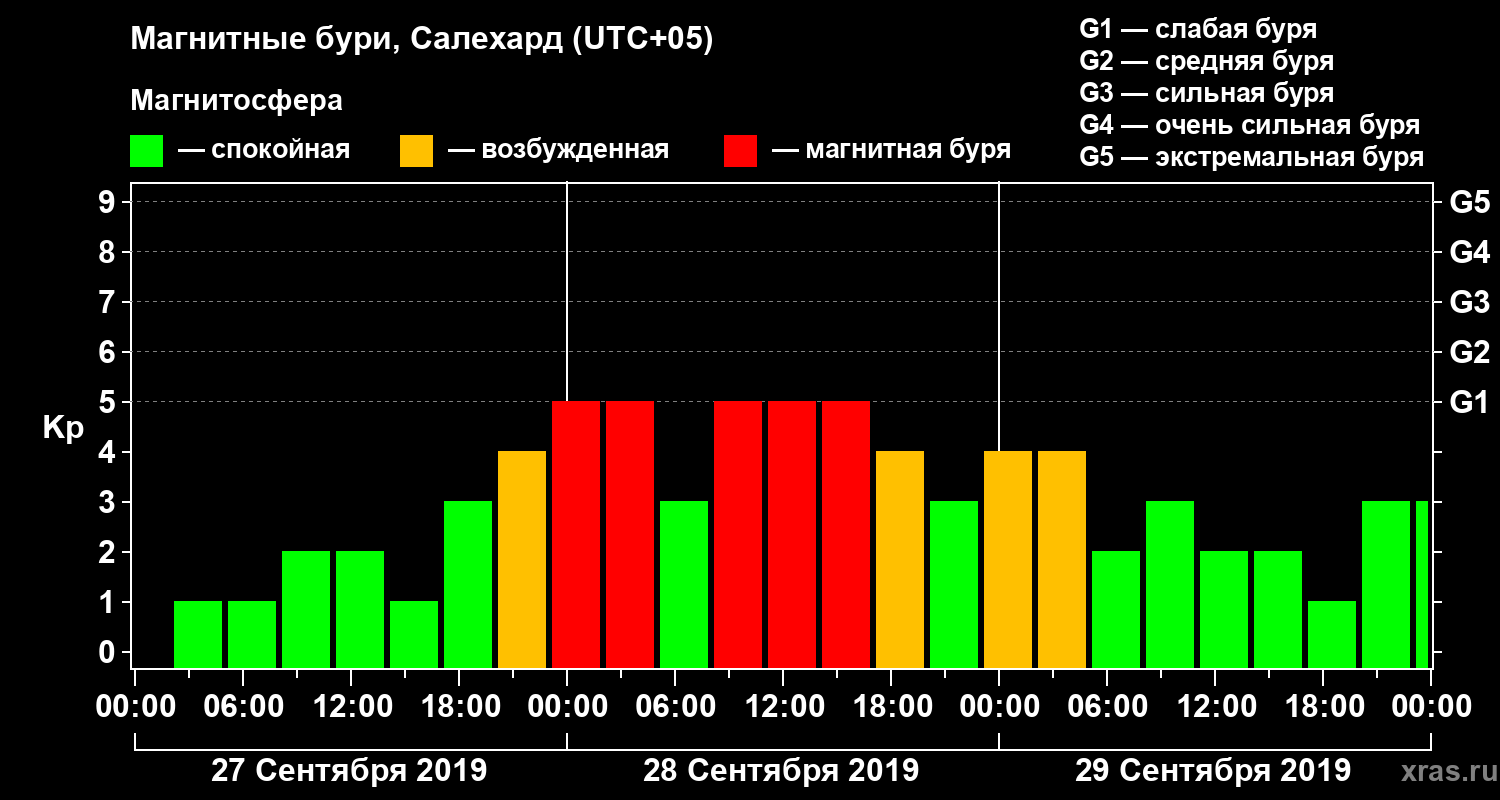This screenshot has height=800, width=1500.
Task: Click the '28 Сентября 2019' date label
Action: (781, 771)
